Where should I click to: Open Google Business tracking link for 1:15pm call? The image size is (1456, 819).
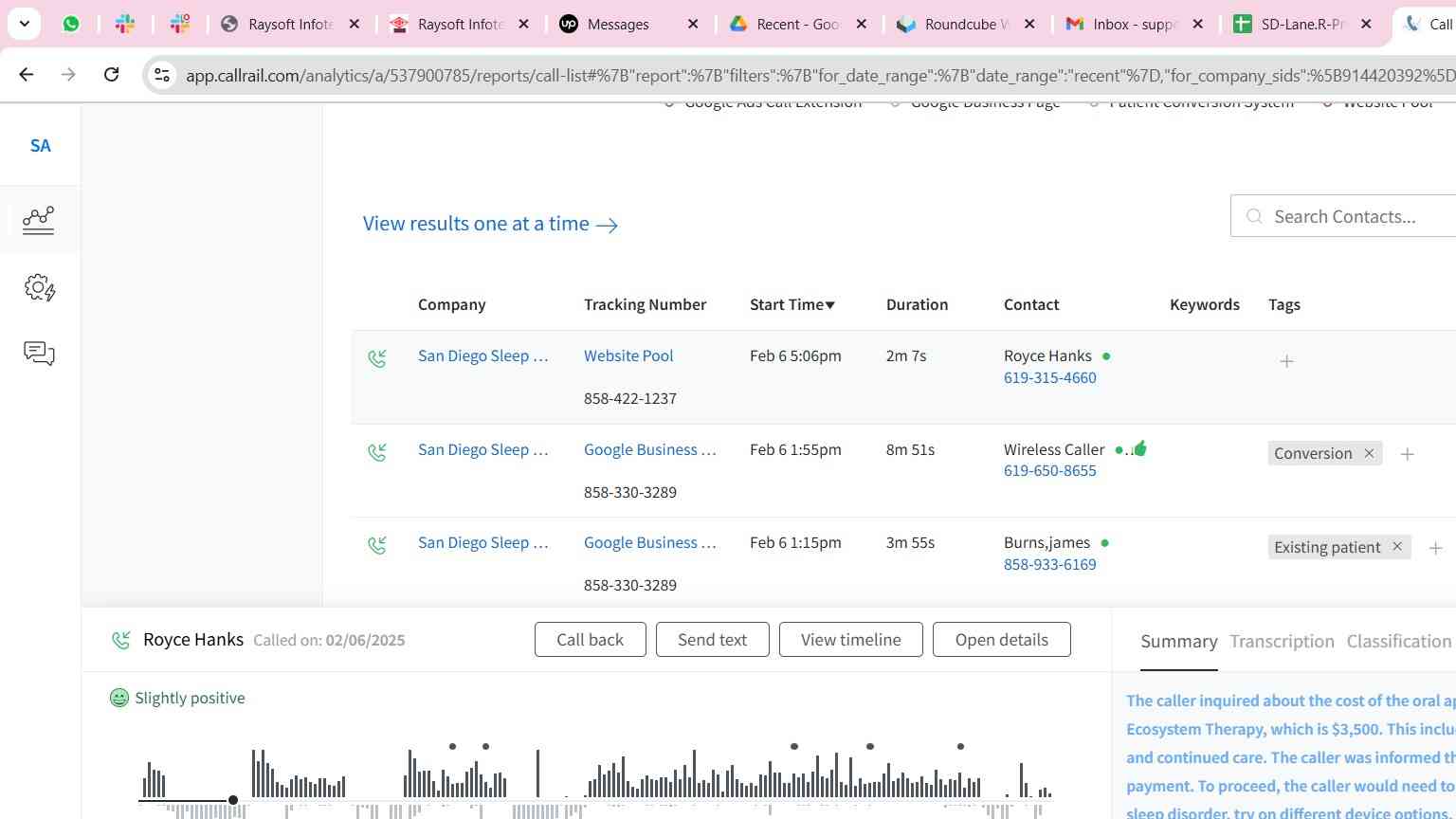[x=650, y=542]
